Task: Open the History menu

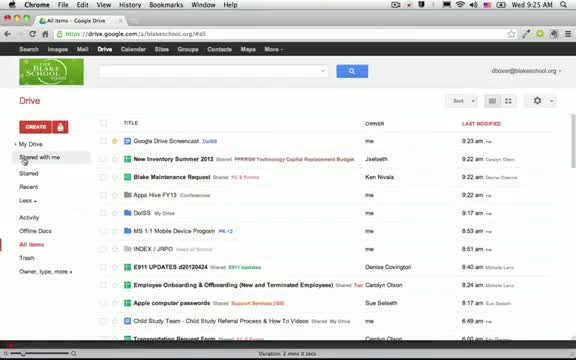Action: pos(130,5)
